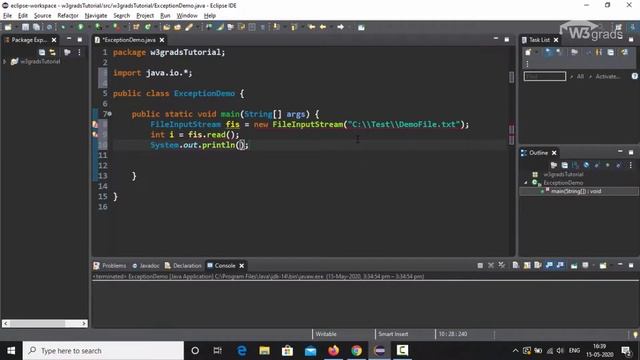The image size is (640, 360).
Task: Open Windows Start menu
Action: 11,351
